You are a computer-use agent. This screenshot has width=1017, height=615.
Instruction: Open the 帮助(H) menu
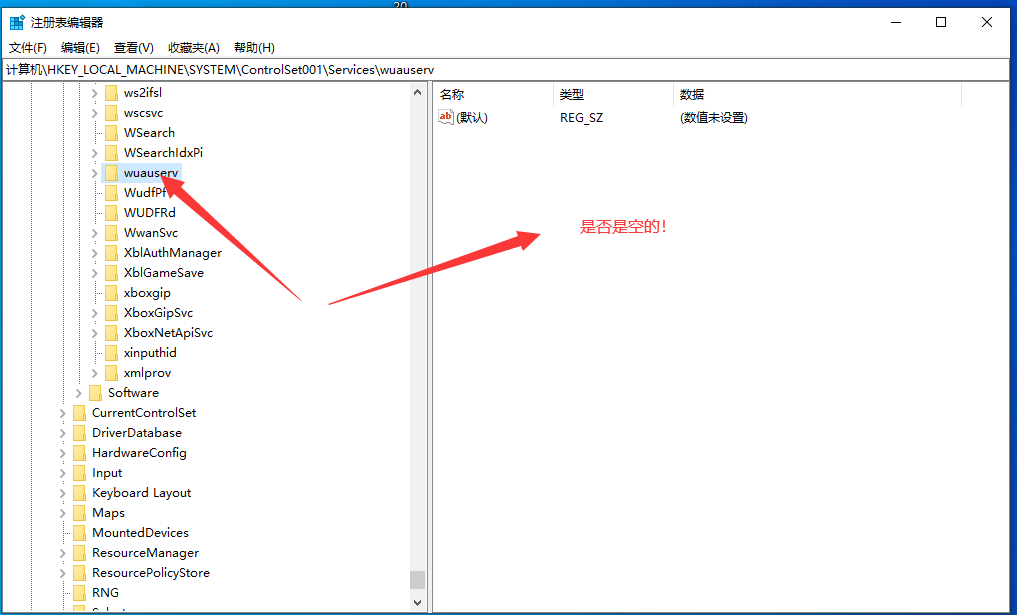(254, 48)
